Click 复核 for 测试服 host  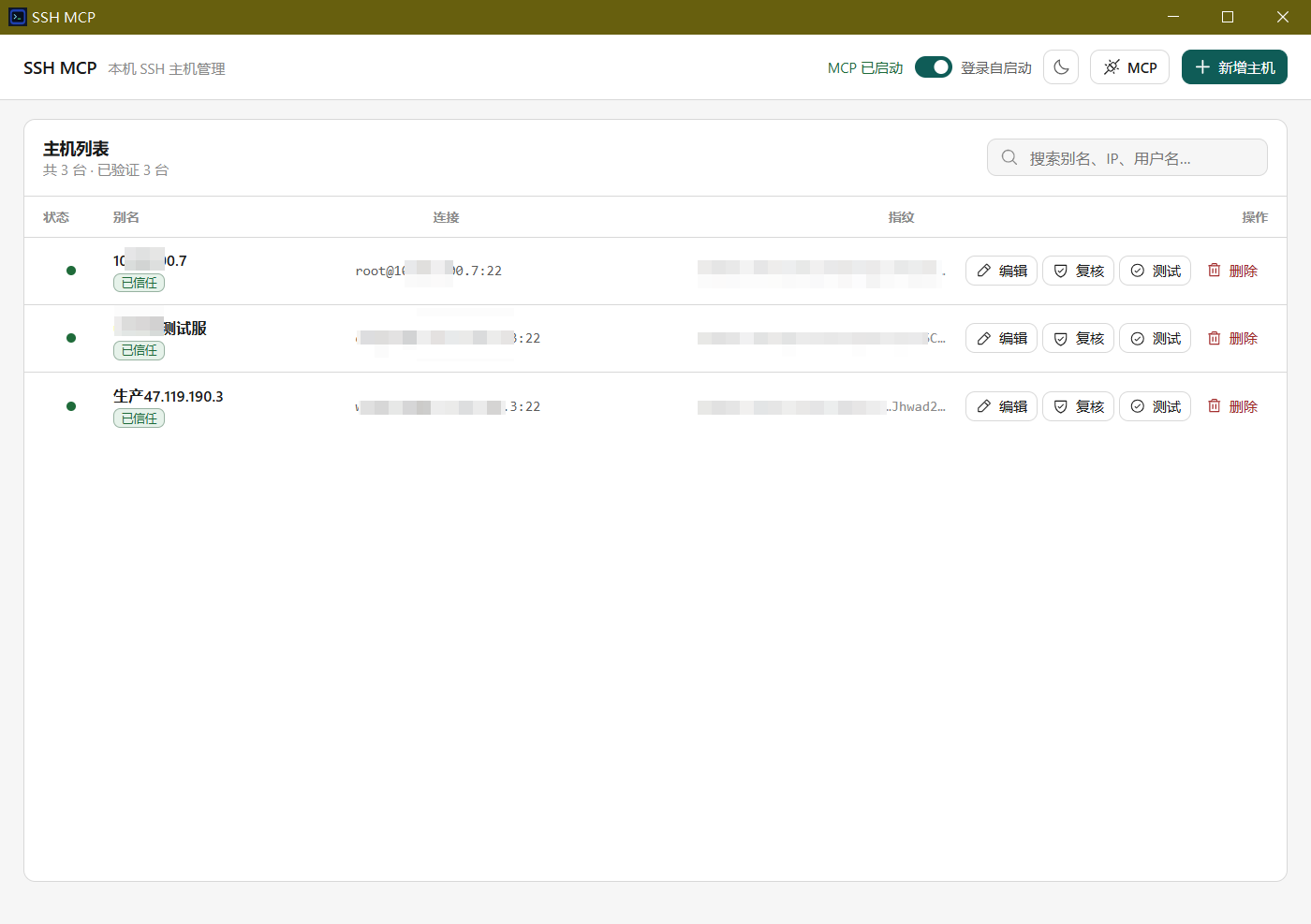coord(1078,338)
